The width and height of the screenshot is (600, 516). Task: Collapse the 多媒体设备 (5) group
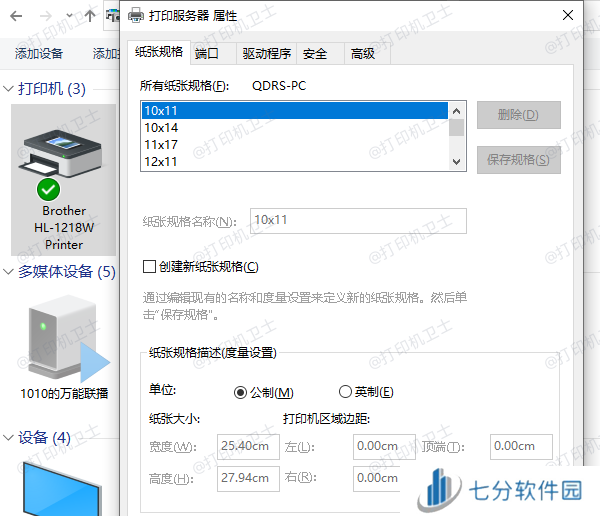tap(8, 272)
